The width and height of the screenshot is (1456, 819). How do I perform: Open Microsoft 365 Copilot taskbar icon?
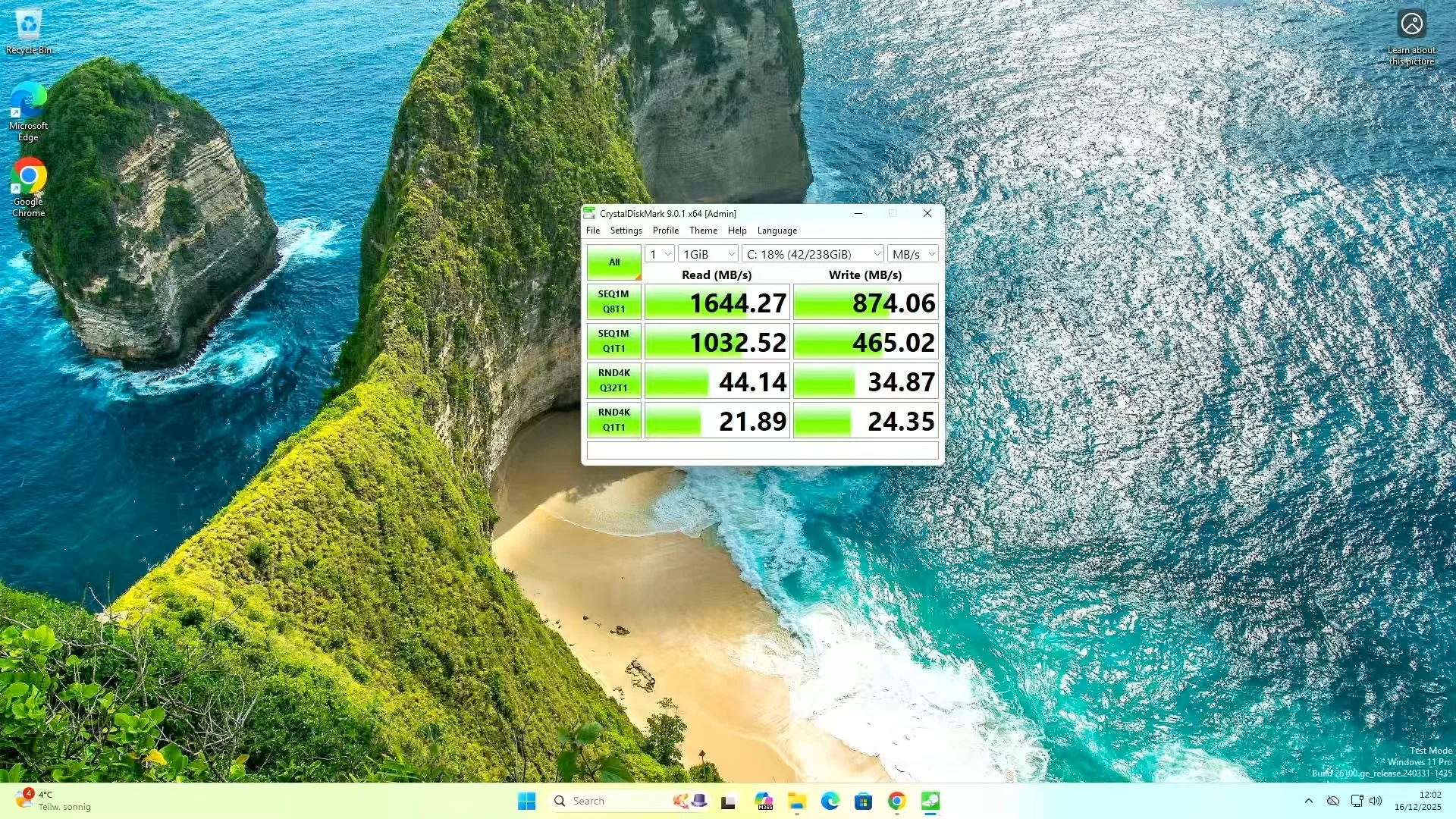[764, 801]
